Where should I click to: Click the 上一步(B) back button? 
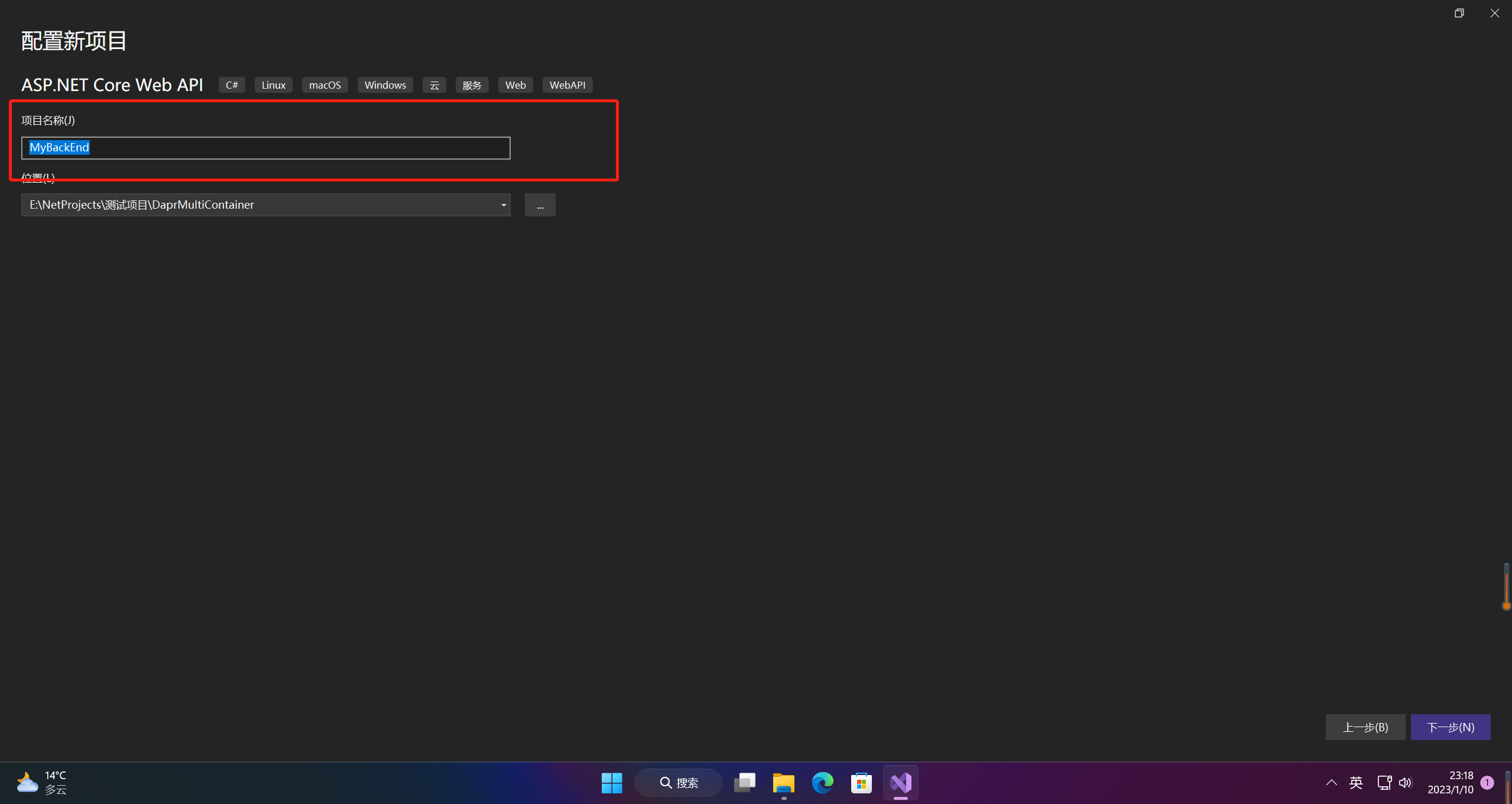[x=1365, y=727]
